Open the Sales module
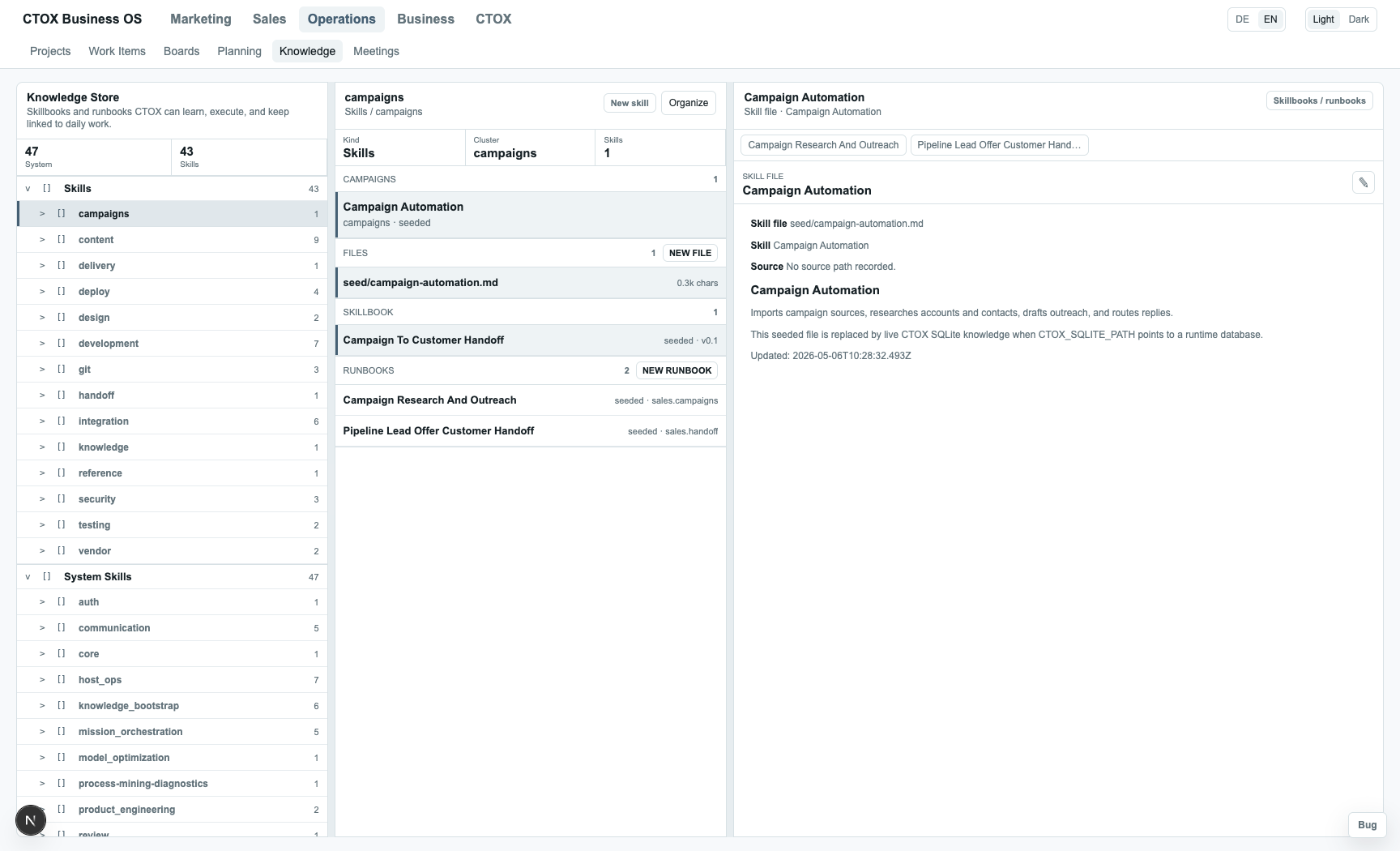The image size is (1400, 851). [269, 19]
